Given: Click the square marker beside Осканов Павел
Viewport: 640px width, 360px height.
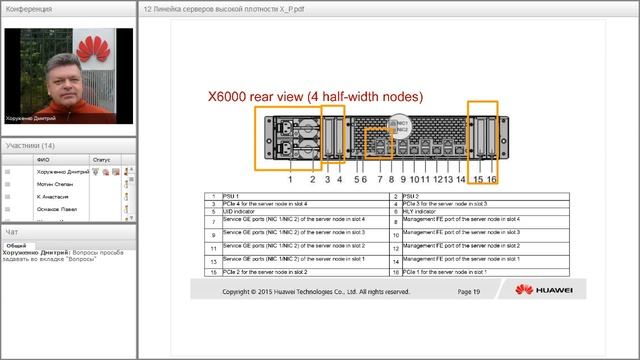Looking at the screenshot, I should click(7, 209).
